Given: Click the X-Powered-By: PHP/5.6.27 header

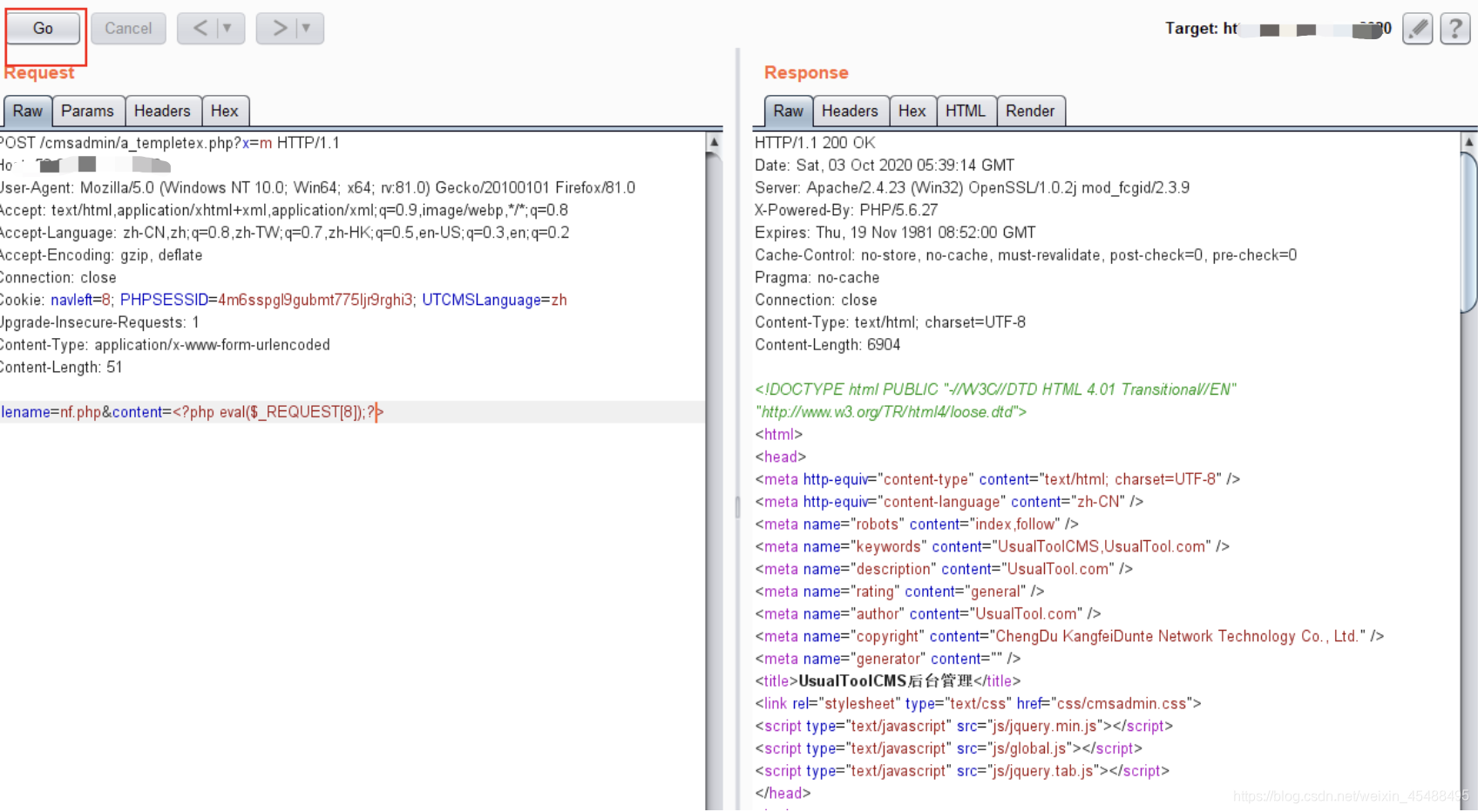Looking at the screenshot, I should click(x=846, y=210).
